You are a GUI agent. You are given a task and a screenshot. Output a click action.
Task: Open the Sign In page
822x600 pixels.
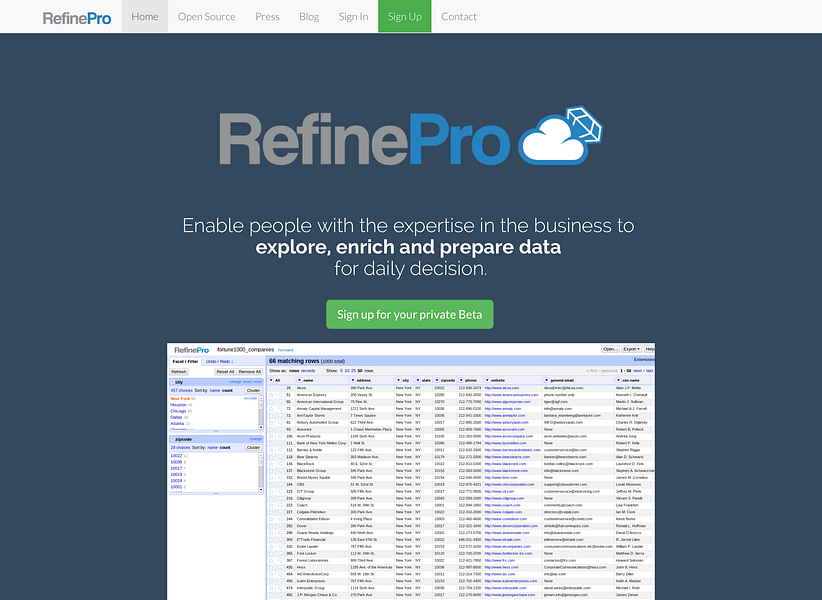(353, 16)
